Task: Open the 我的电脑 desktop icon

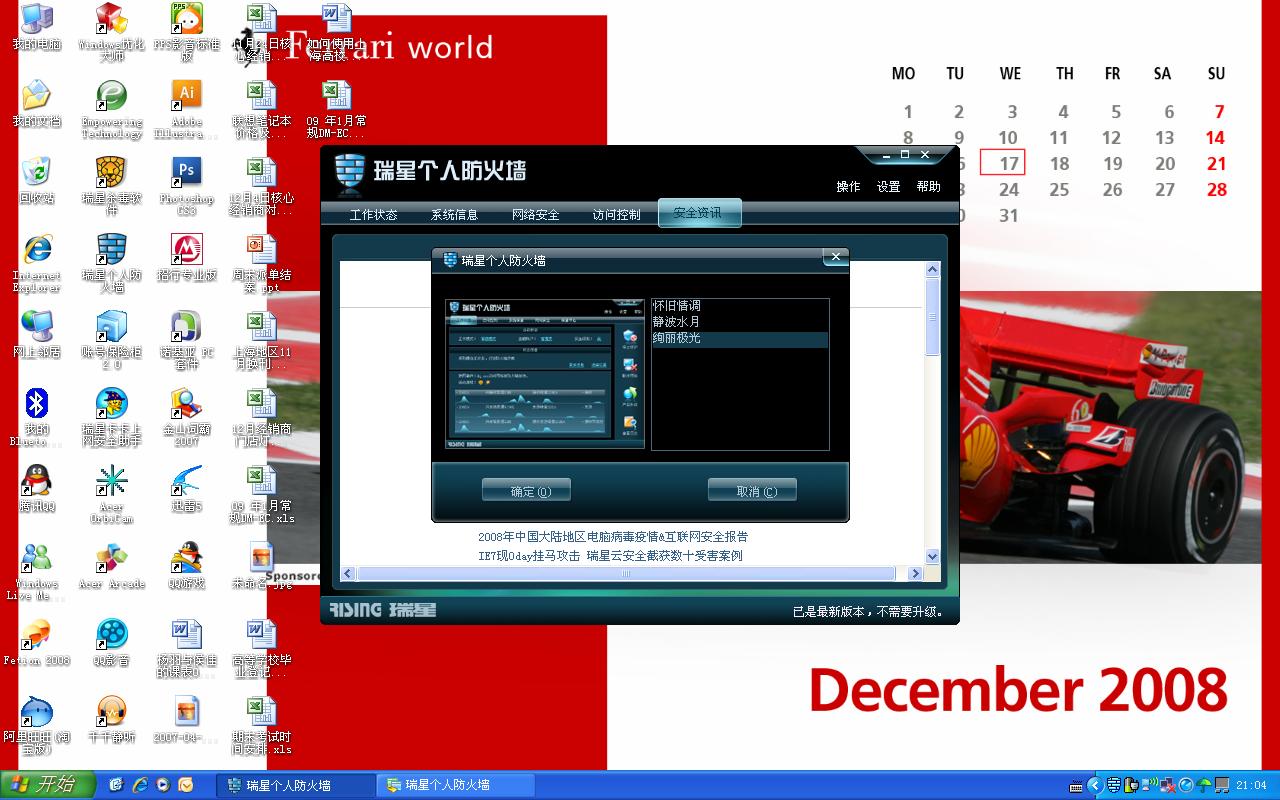Action: pos(37,27)
